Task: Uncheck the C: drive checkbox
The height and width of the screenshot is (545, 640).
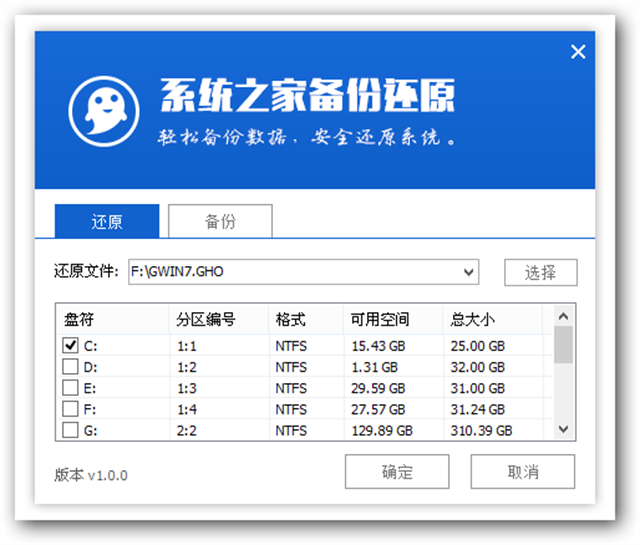Action: pyautogui.click(x=70, y=344)
